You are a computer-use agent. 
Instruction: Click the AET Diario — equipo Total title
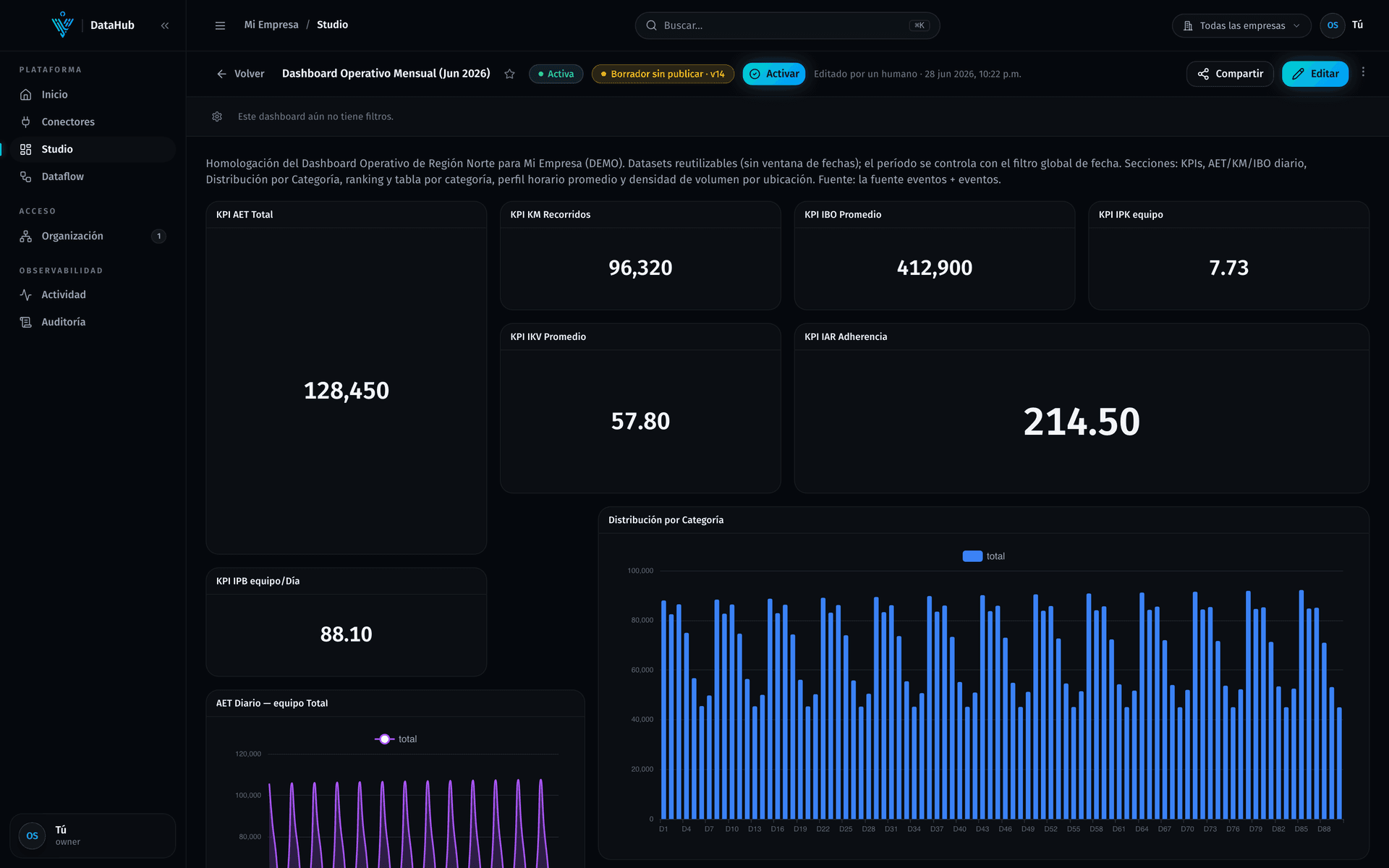(272, 703)
